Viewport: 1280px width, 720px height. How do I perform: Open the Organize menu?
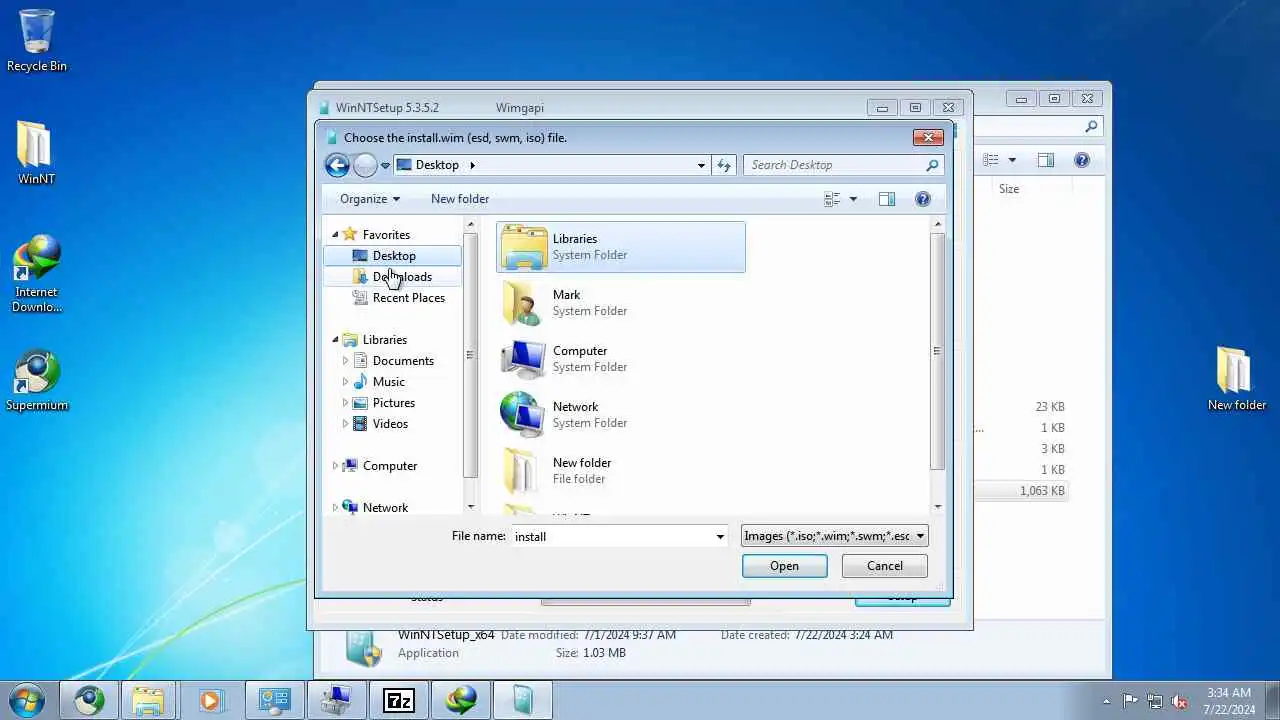[369, 199]
